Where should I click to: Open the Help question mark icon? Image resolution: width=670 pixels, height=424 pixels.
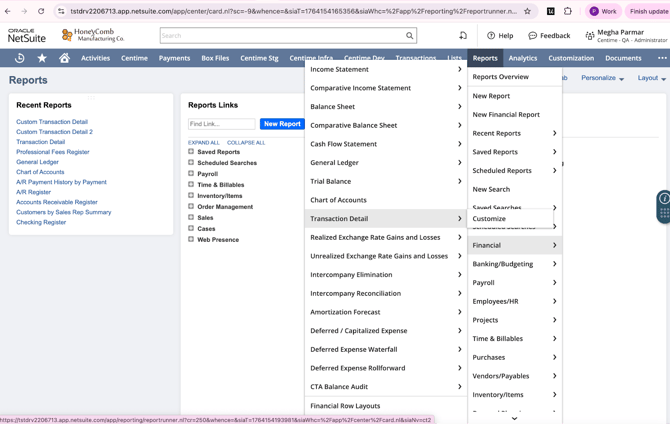click(491, 36)
